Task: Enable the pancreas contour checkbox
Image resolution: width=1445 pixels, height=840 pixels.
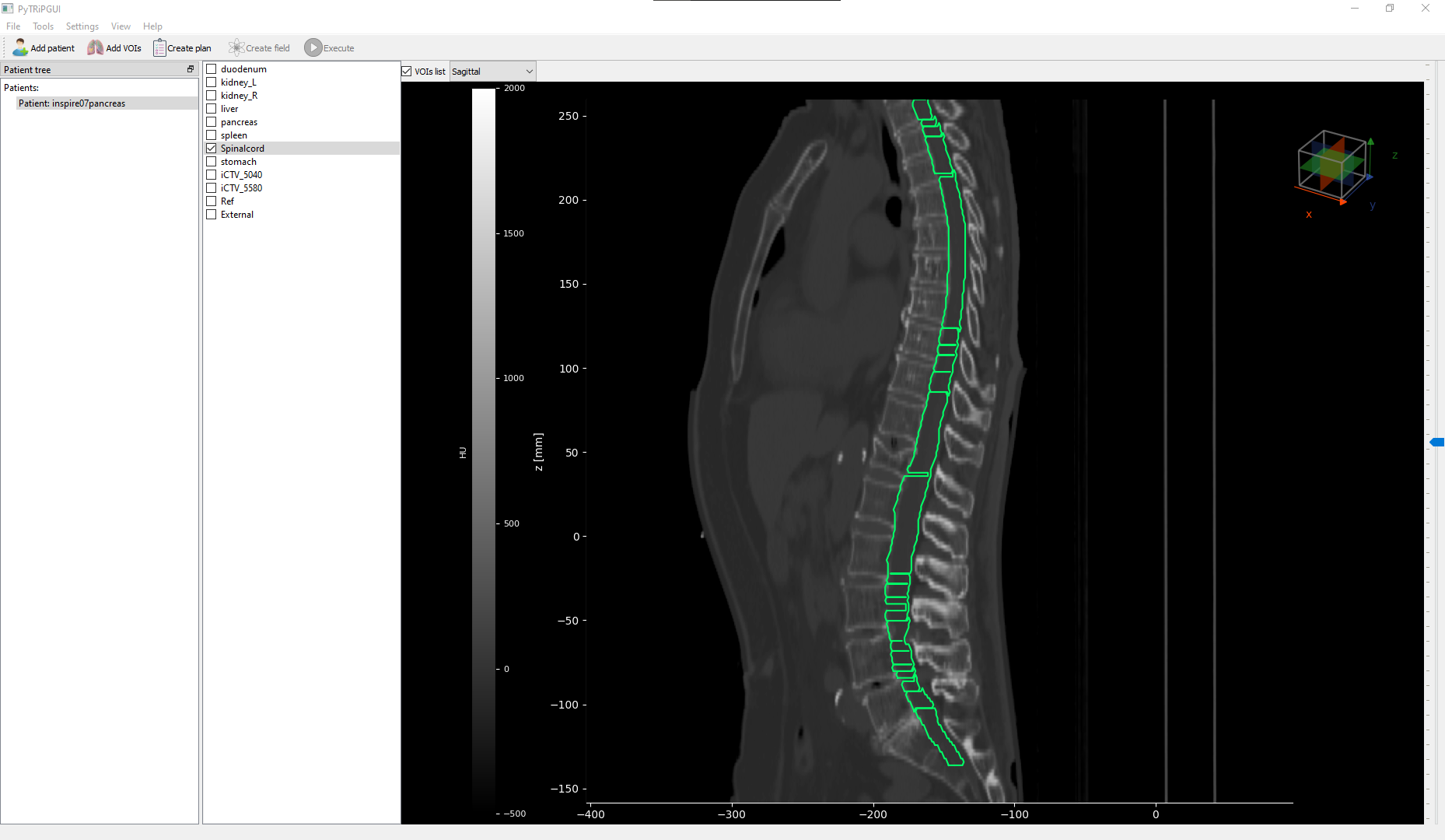Action: click(211, 121)
